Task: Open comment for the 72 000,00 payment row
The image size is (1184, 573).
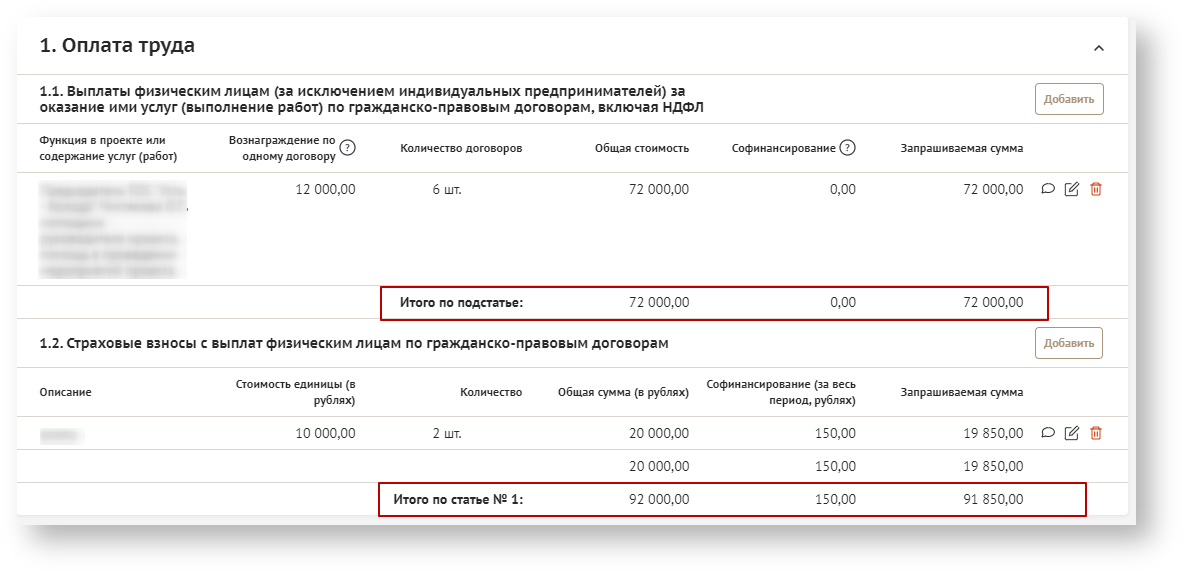Action: coord(1048,189)
